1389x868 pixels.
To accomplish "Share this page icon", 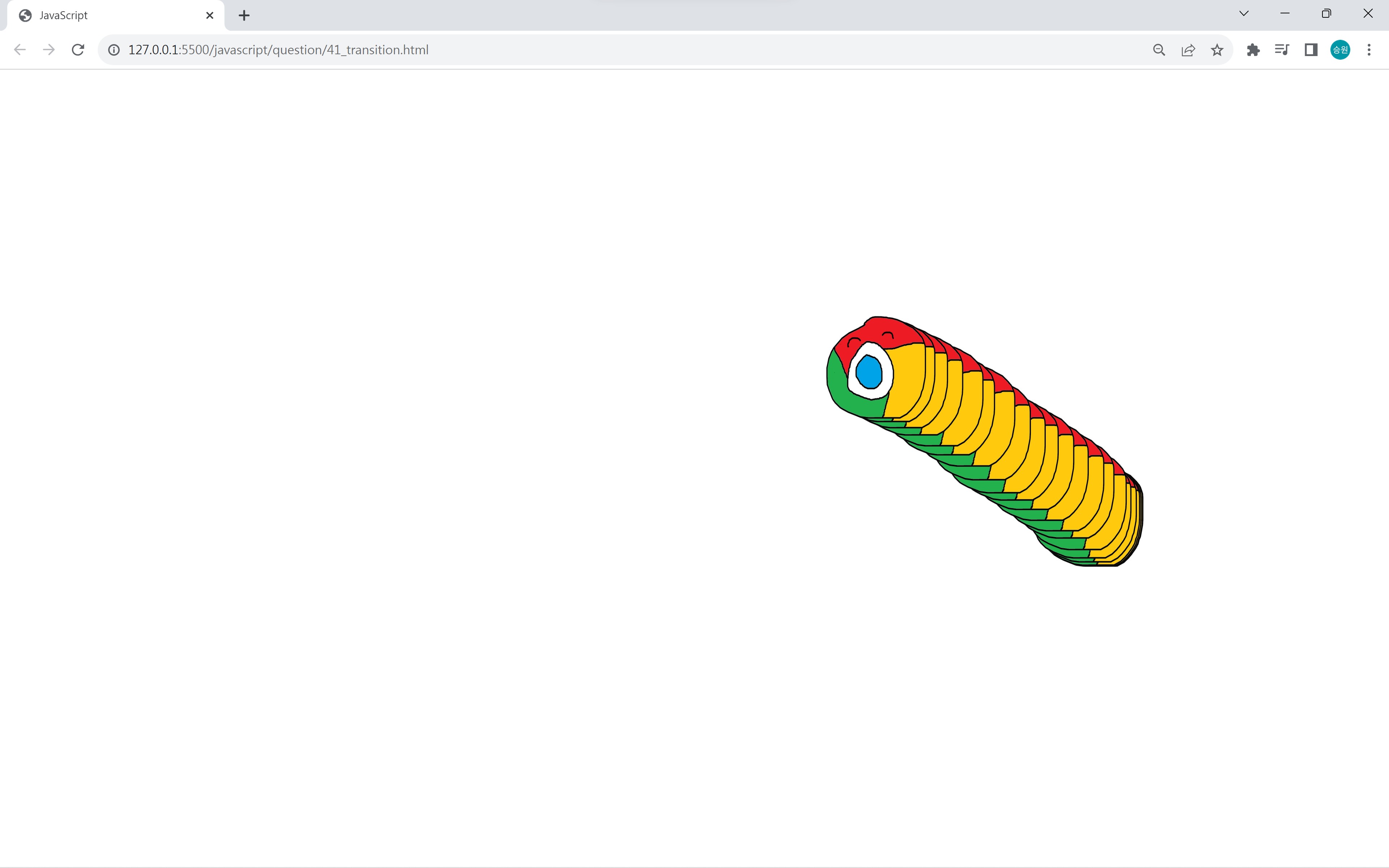I will click(x=1188, y=50).
